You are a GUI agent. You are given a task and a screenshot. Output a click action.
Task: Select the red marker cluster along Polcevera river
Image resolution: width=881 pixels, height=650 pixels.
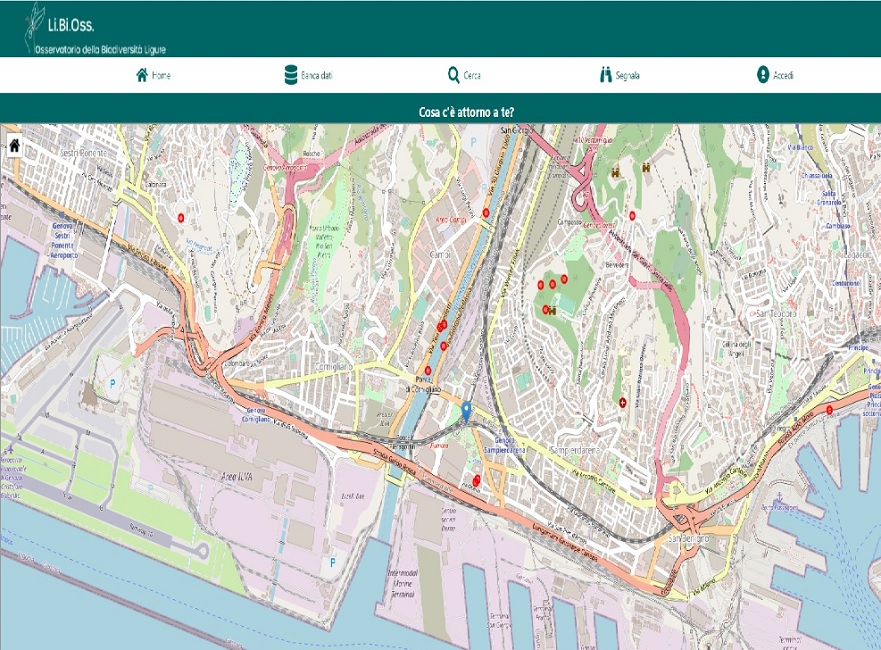pyautogui.click(x=442, y=325)
